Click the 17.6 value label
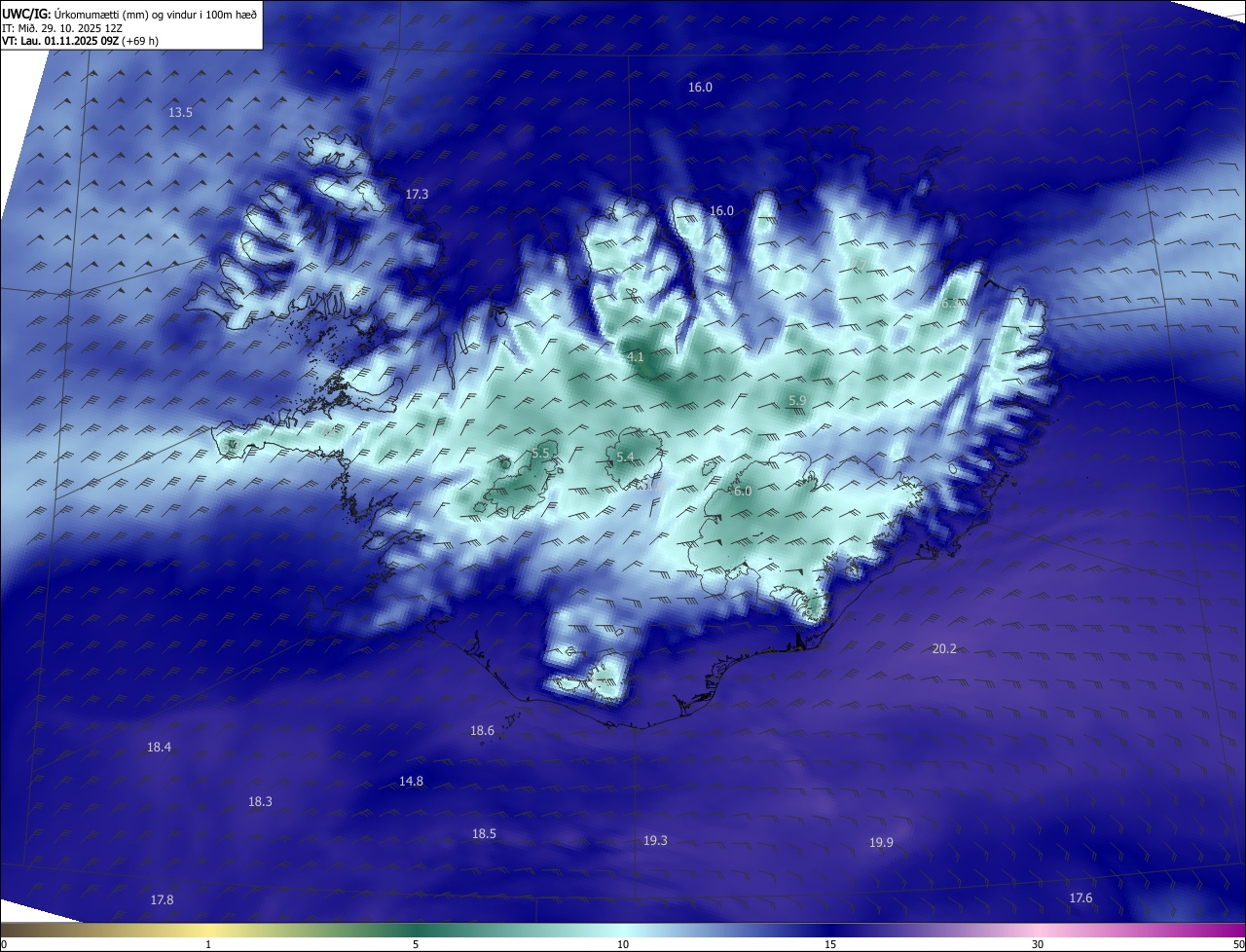This screenshot has height=952, width=1246. click(x=1081, y=898)
